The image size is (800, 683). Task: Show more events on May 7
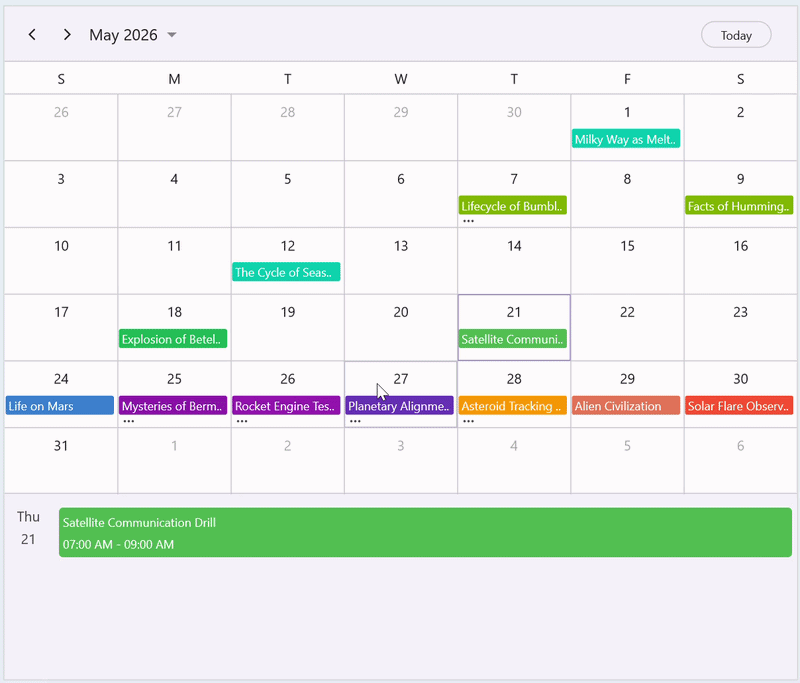(468, 221)
